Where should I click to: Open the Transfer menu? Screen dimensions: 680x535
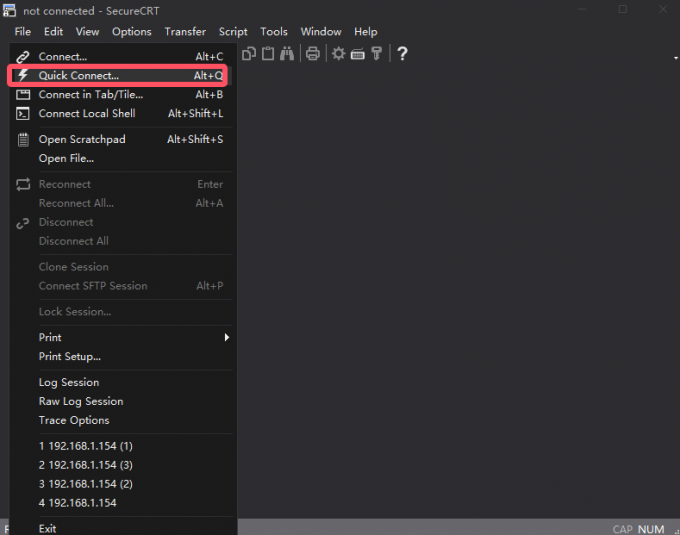(x=185, y=32)
